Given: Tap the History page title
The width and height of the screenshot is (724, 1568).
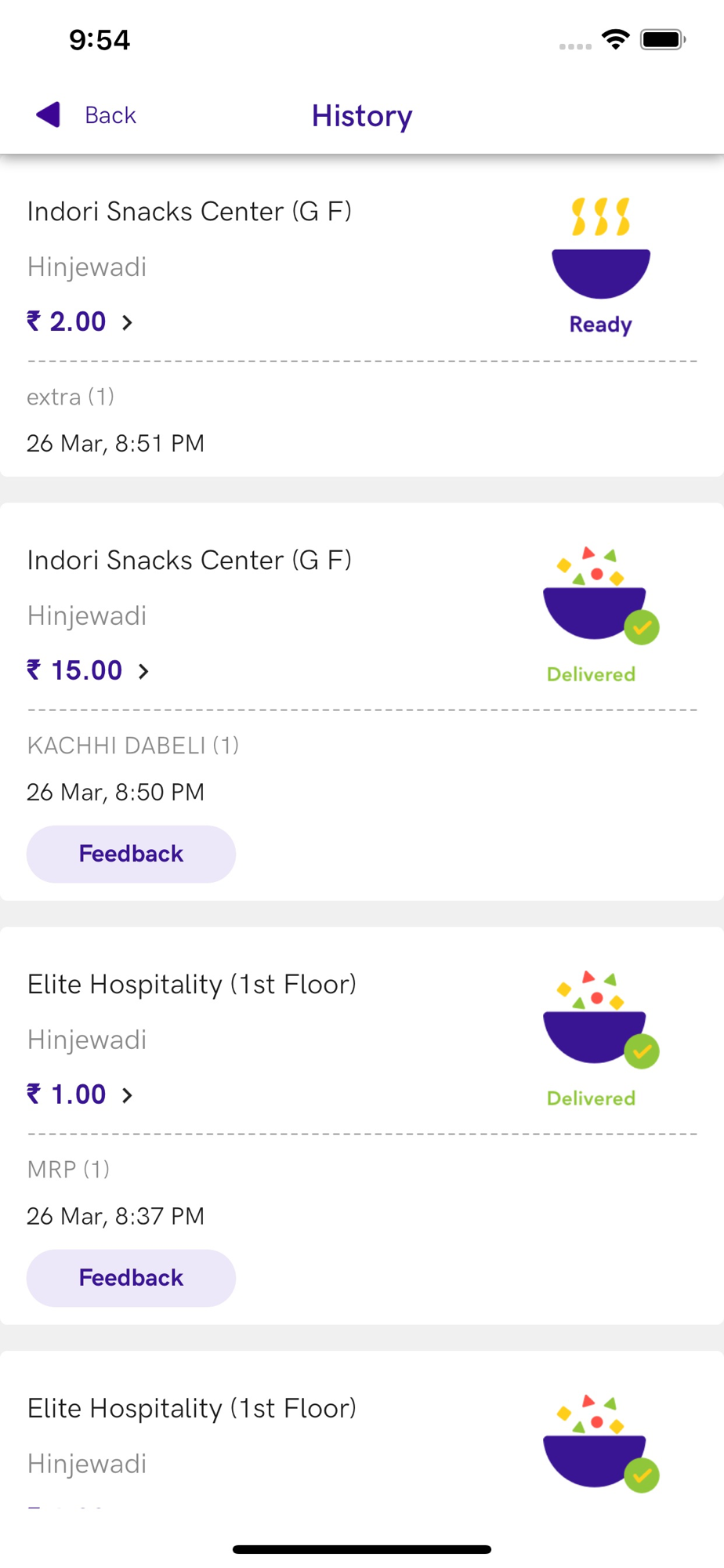Looking at the screenshot, I should click(x=362, y=116).
